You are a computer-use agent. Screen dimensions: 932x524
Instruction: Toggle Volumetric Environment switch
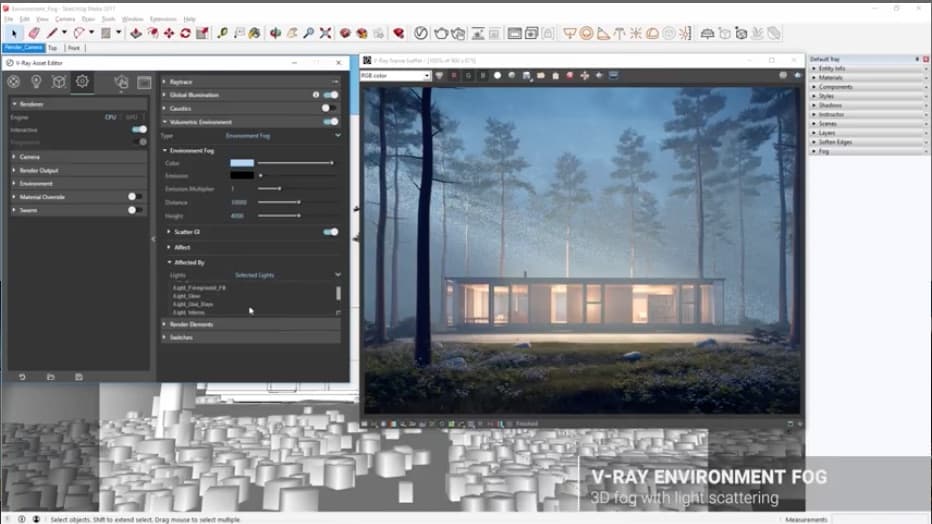pos(331,122)
